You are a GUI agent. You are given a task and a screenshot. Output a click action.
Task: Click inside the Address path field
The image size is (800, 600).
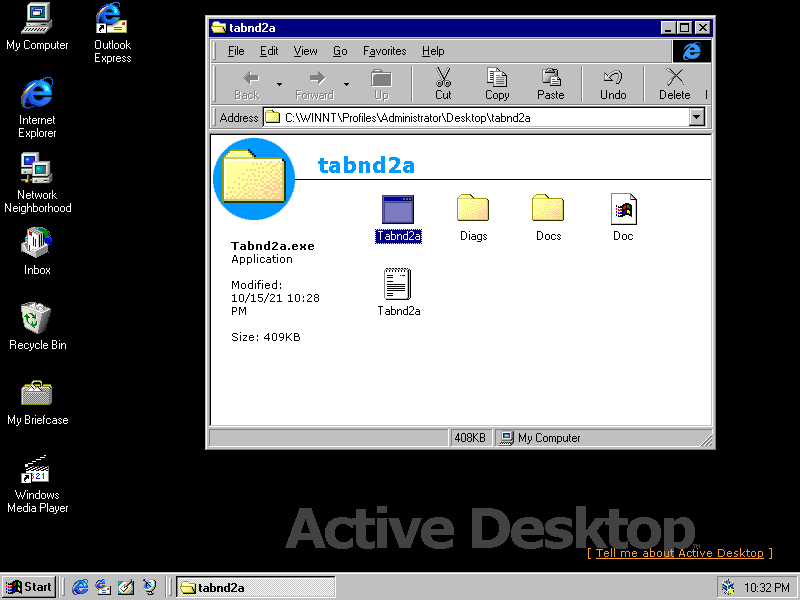(x=476, y=117)
